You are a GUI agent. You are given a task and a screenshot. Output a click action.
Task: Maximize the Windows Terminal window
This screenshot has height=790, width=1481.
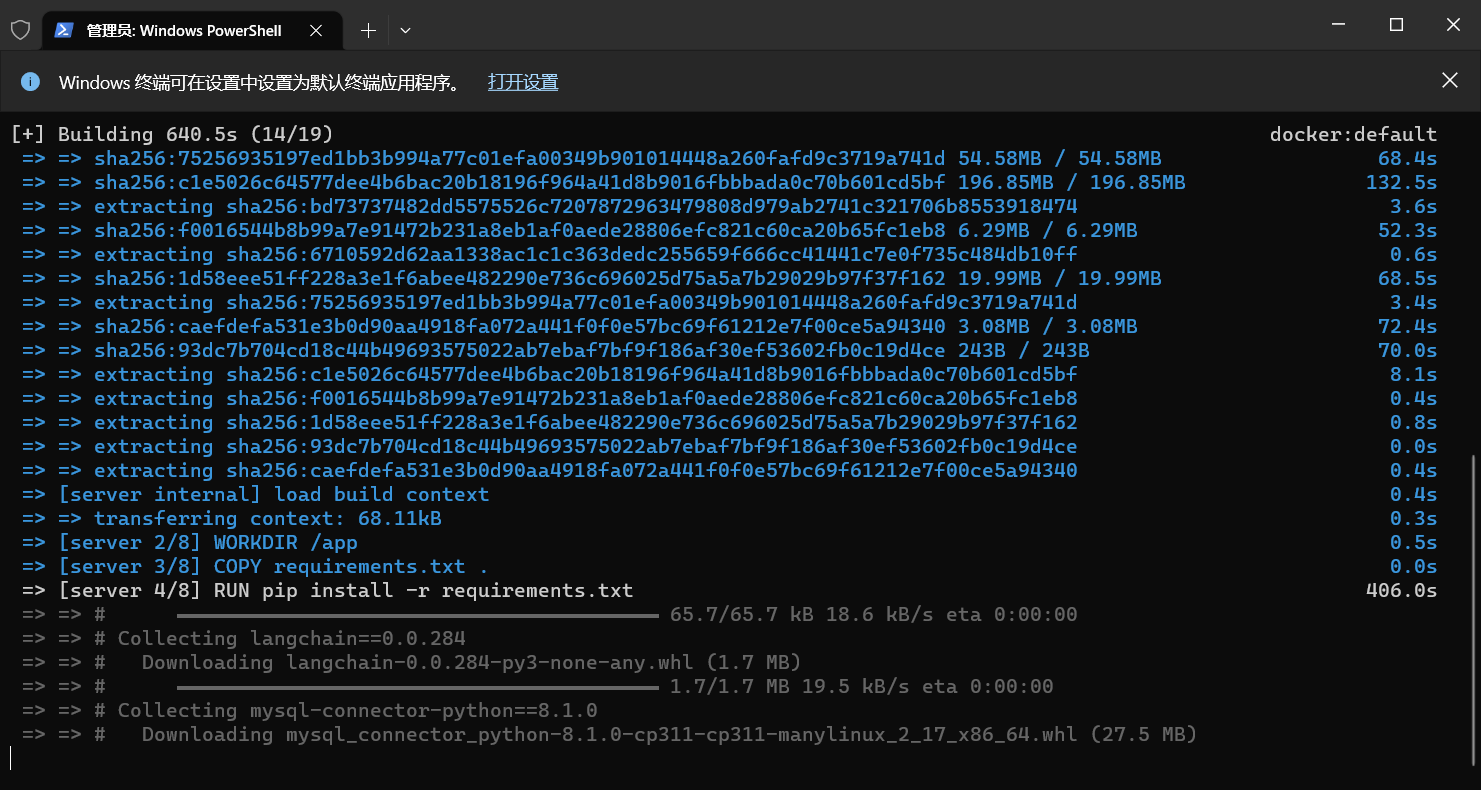[1396, 25]
